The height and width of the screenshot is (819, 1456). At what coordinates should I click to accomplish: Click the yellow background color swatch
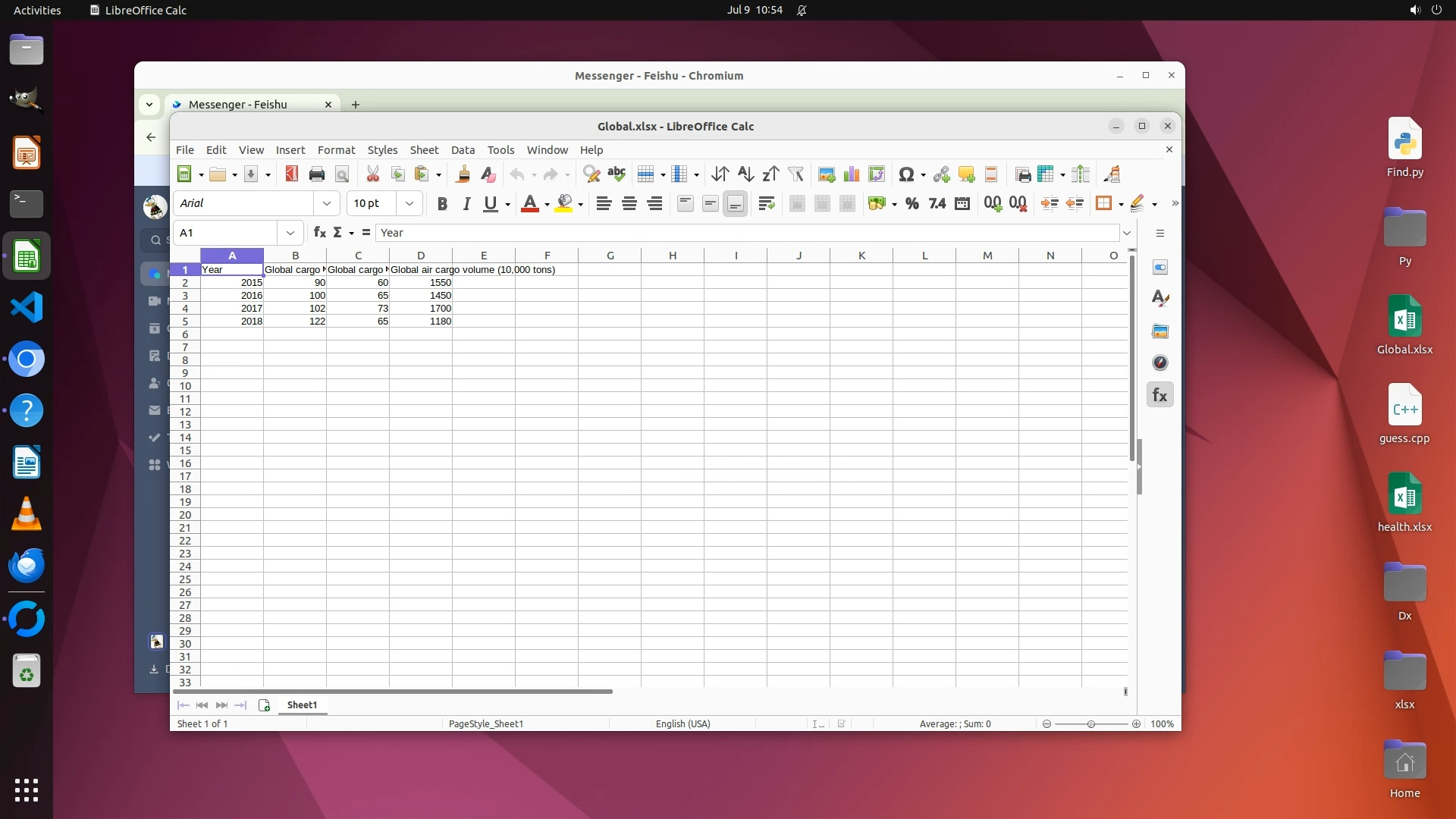pyautogui.click(x=563, y=203)
